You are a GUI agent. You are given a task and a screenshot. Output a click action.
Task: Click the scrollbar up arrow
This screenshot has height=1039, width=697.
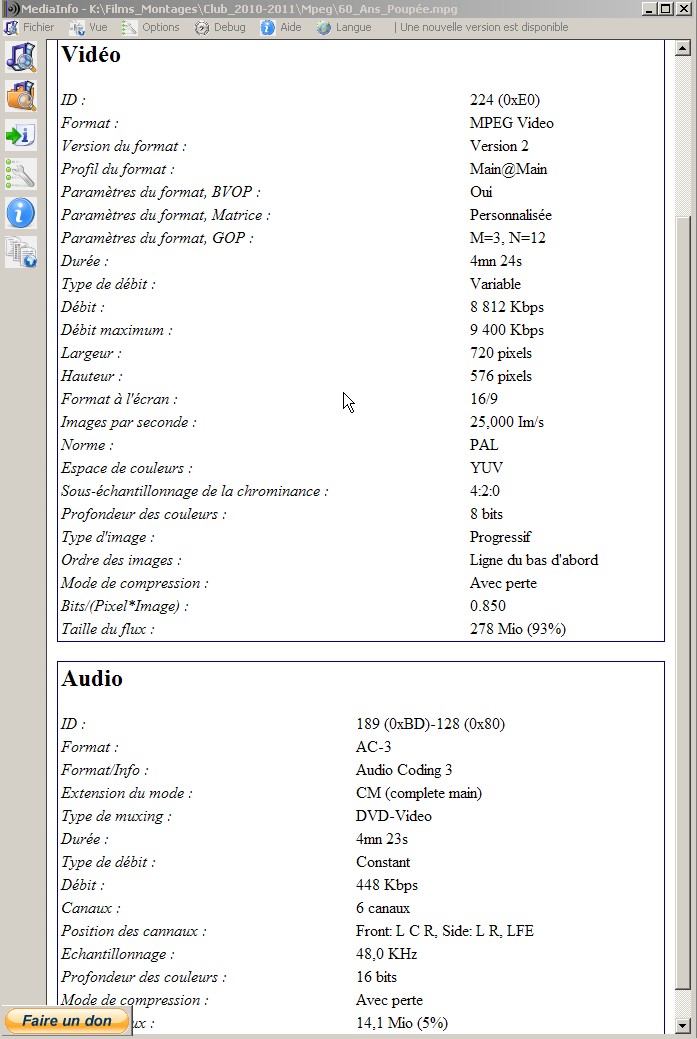pyautogui.click(x=682, y=48)
